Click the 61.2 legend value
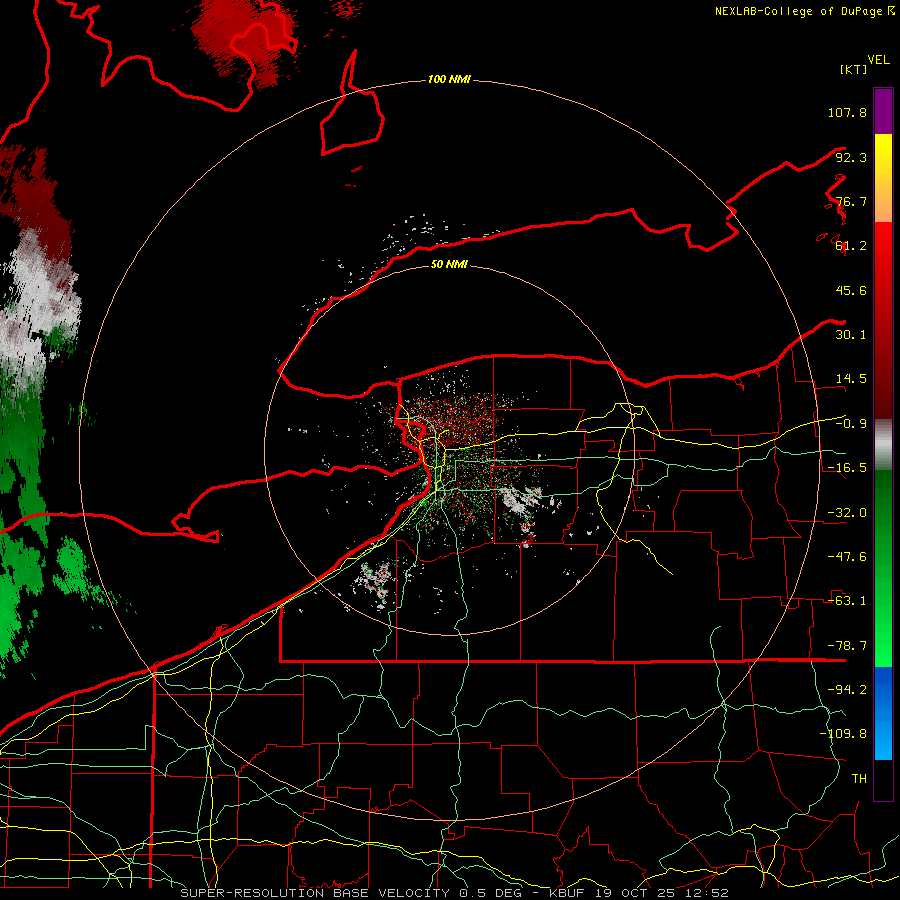Image resolution: width=900 pixels, height=900 pixels. click(851, 246)
